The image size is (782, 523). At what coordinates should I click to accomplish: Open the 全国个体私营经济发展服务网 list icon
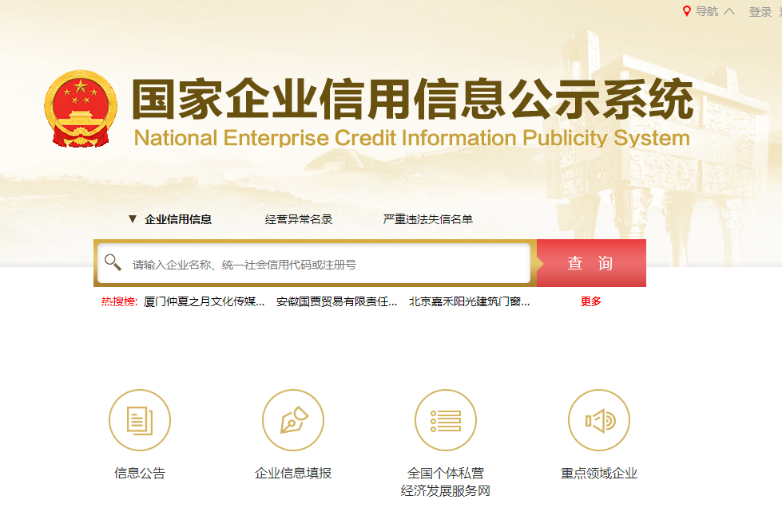coord(445,420)
